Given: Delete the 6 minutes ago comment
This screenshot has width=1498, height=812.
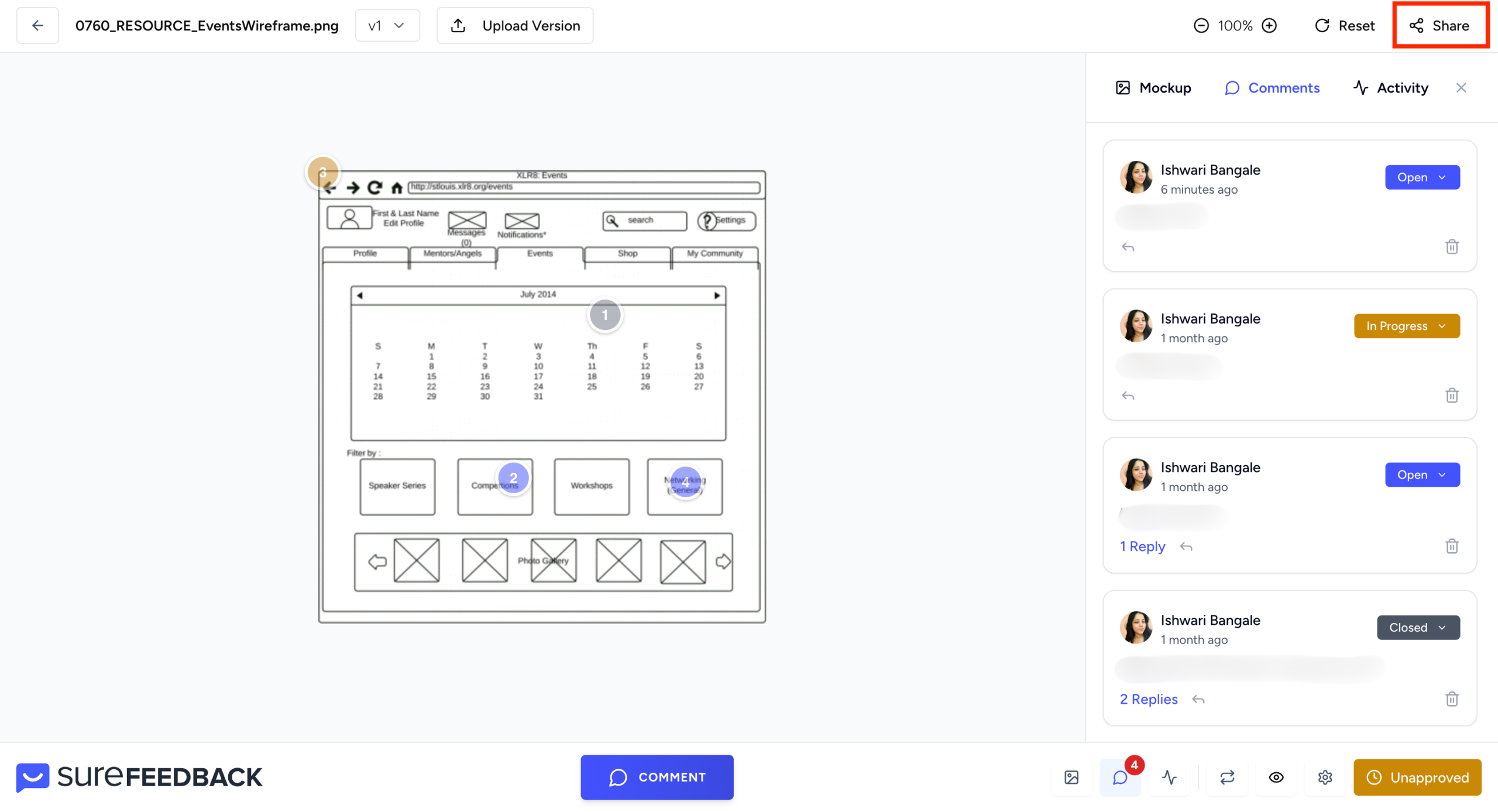Looking at the screenshot, I should pyautogui.click(x=1451, y=247).
